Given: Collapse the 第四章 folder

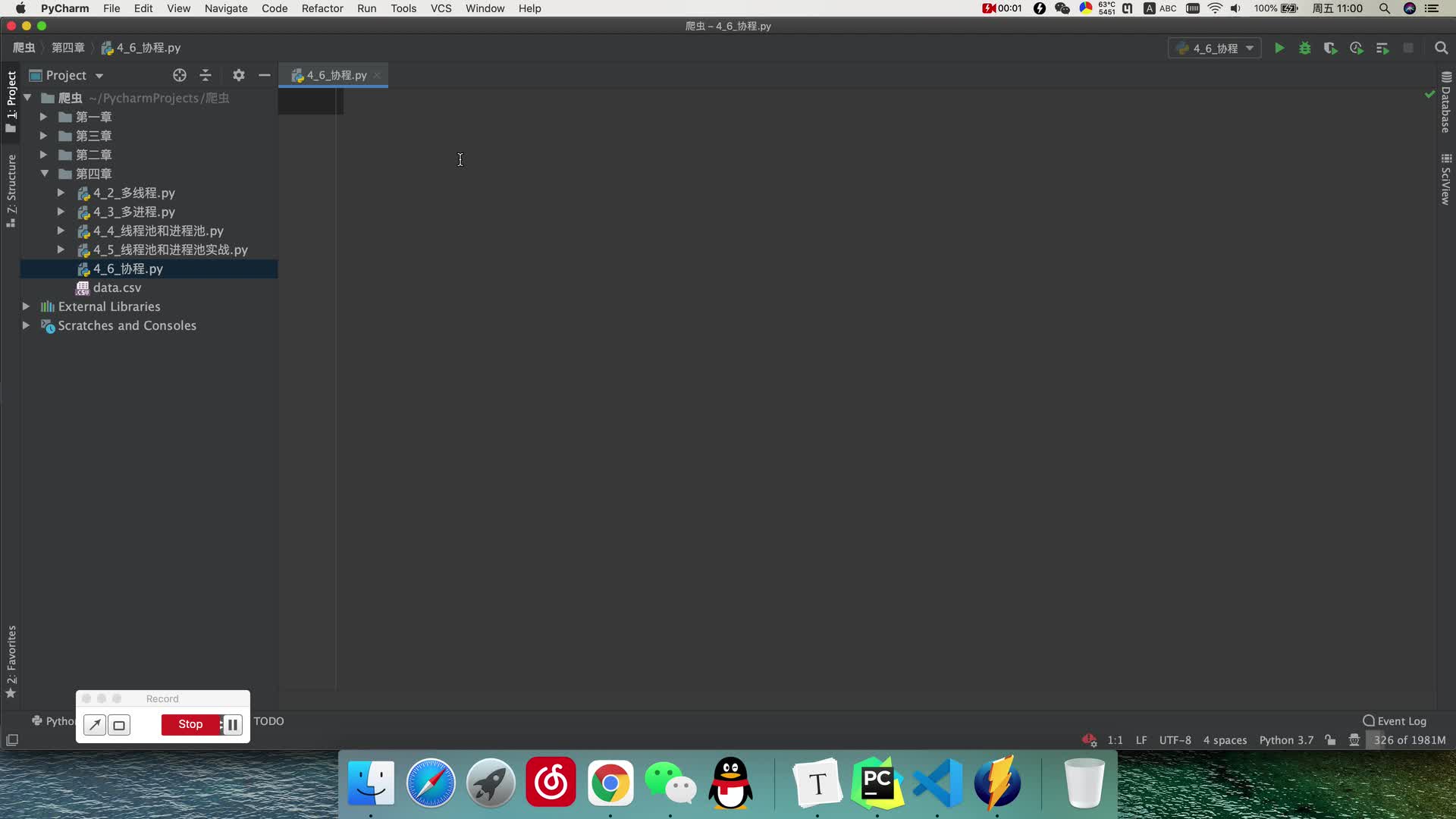Looking at the screenshot, I should coord(44,174).
